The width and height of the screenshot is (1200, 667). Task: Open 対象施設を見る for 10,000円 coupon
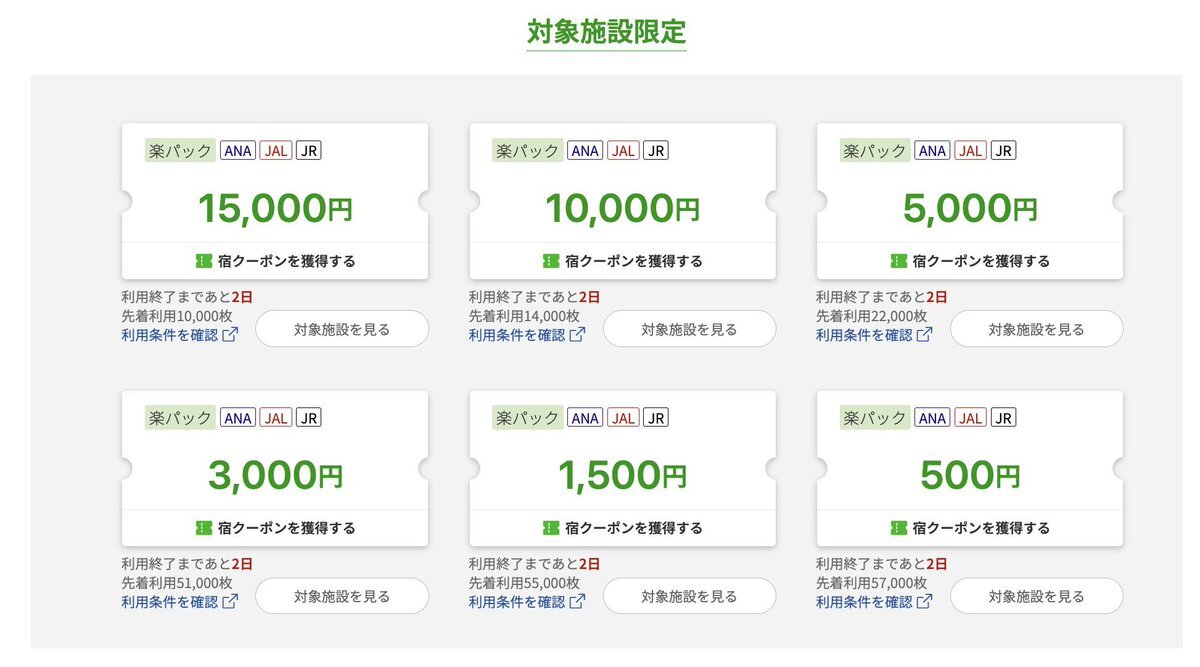(x=689, y=329)
